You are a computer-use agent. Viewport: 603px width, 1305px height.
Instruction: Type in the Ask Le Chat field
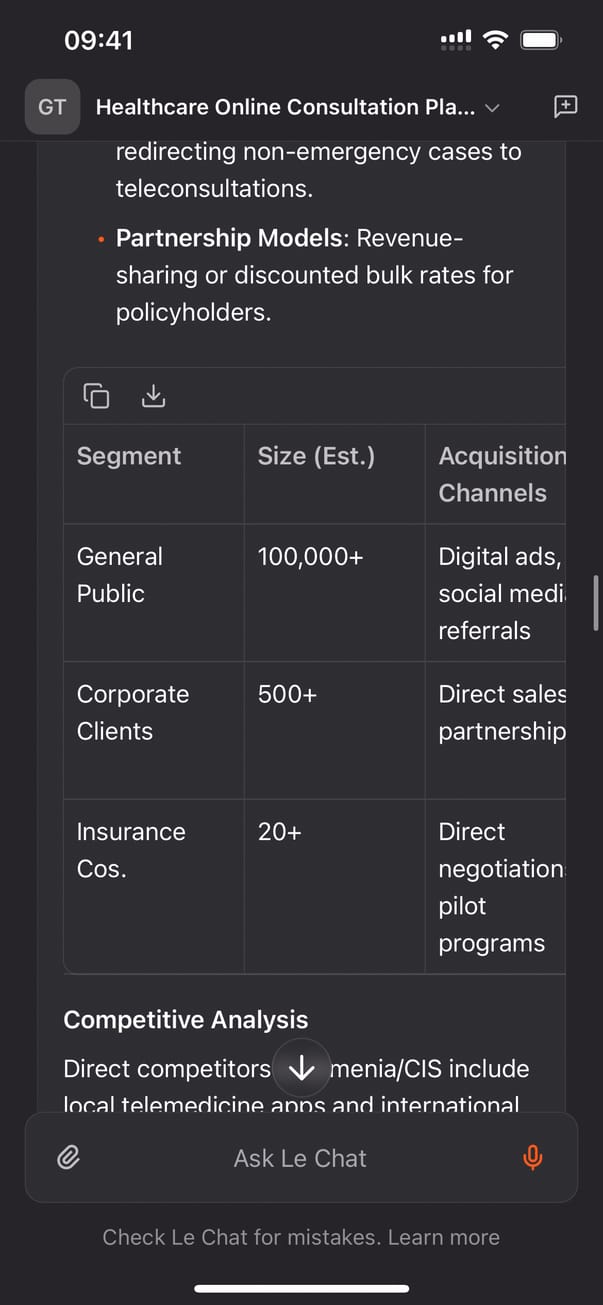[x=300, y=1158]
